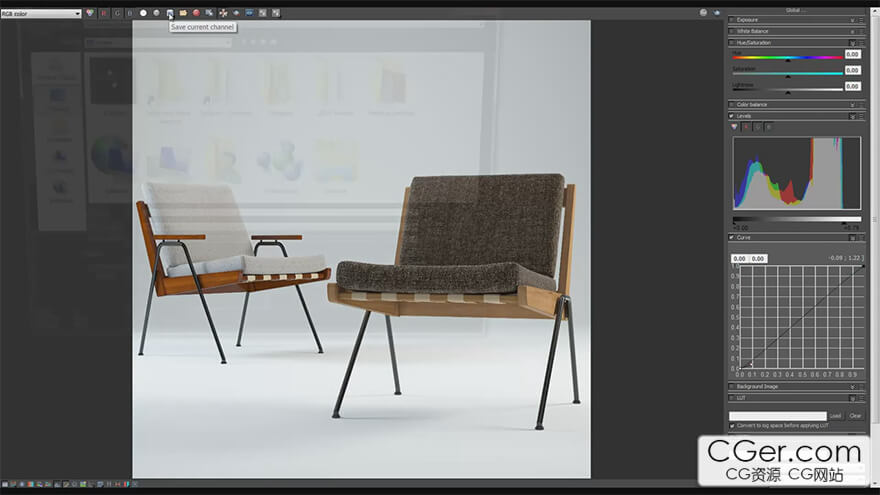The width and height of the screenshot is (880, 495).
Task: Enable track mouse while rendering icon
Action: point(223,13)
